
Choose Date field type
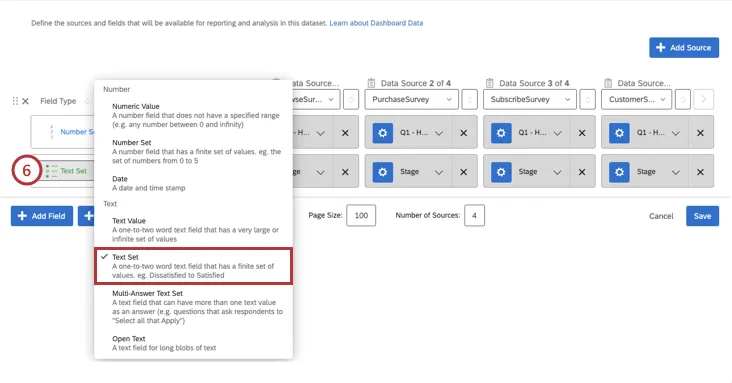[x=193, y=183]
